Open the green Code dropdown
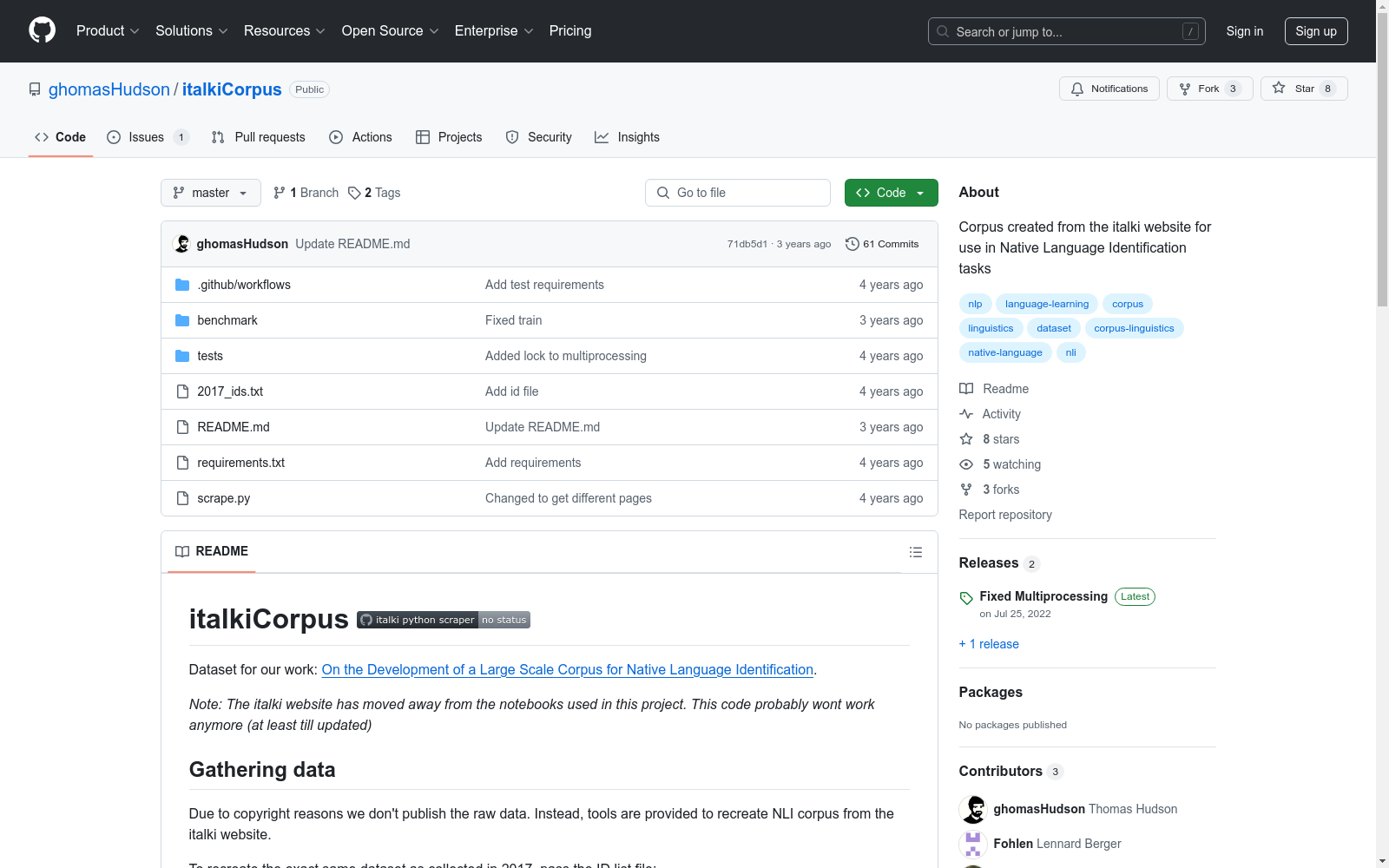Screen dimensions: 1389x868 [x=891, y=193]
